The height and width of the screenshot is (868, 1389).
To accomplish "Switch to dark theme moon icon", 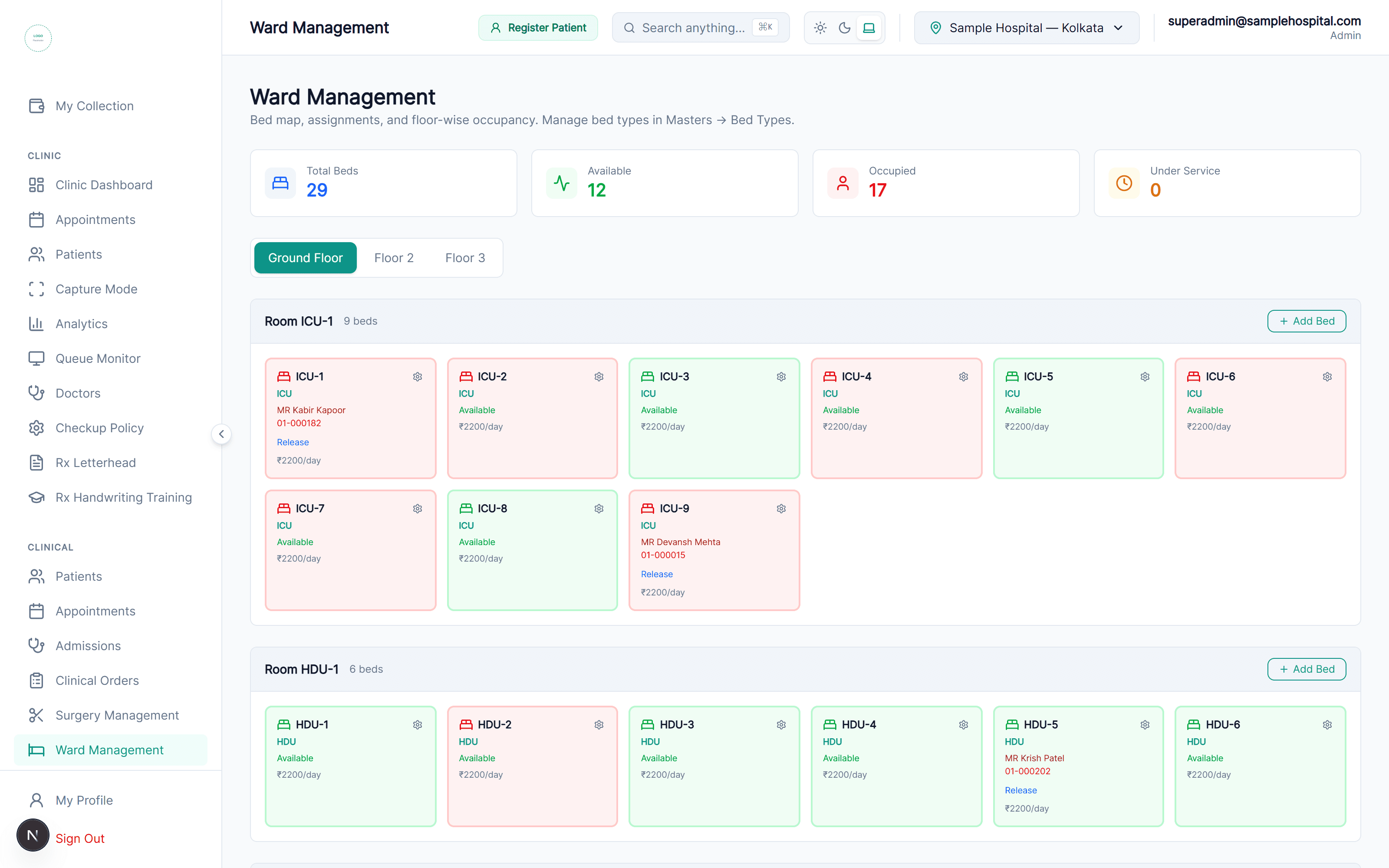I will coord(844,27).
